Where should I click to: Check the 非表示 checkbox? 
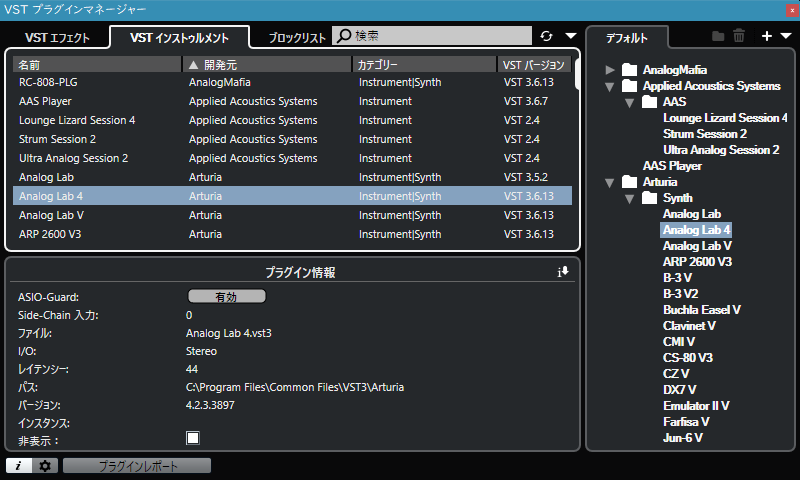193,438
